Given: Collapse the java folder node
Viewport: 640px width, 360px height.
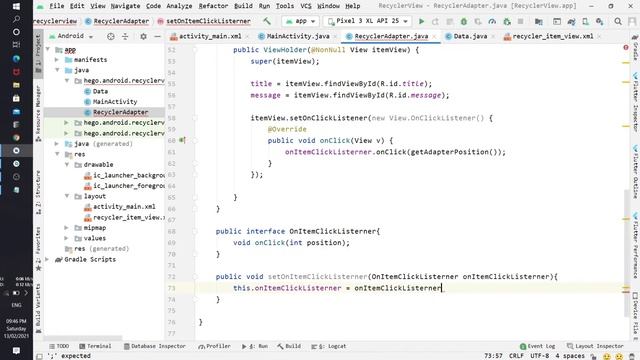Looking at the screenshot, I should 57,70.
